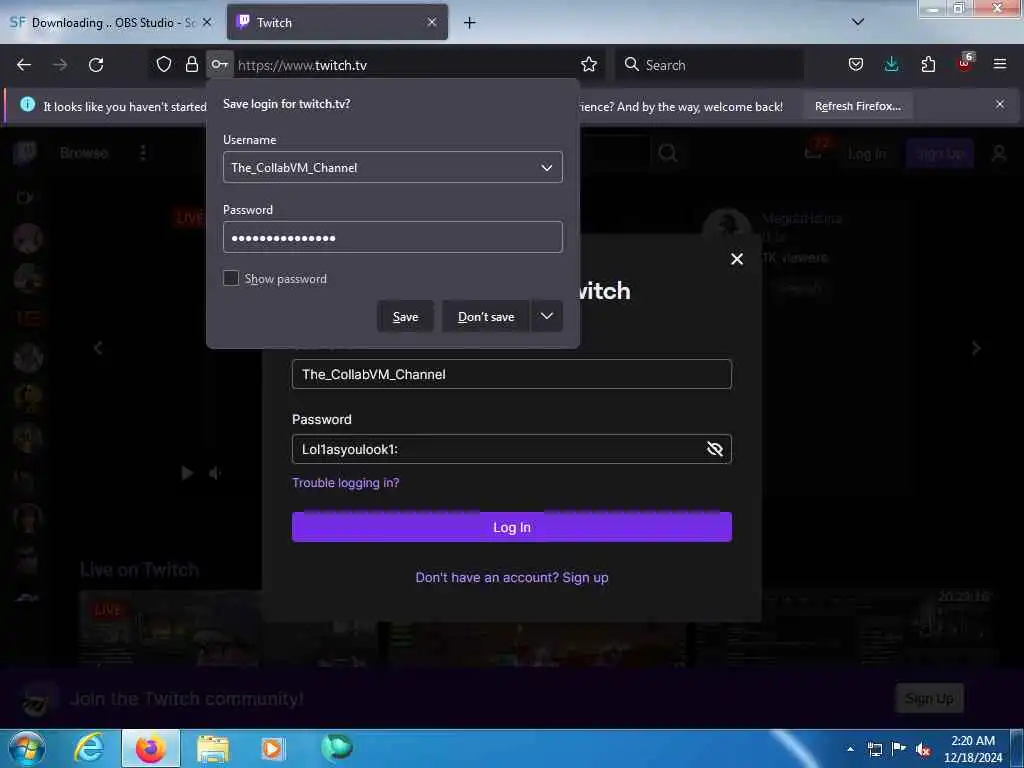Open Don't have an account? Sign up
Screen dimensions: 1024x768
point(511,577)
